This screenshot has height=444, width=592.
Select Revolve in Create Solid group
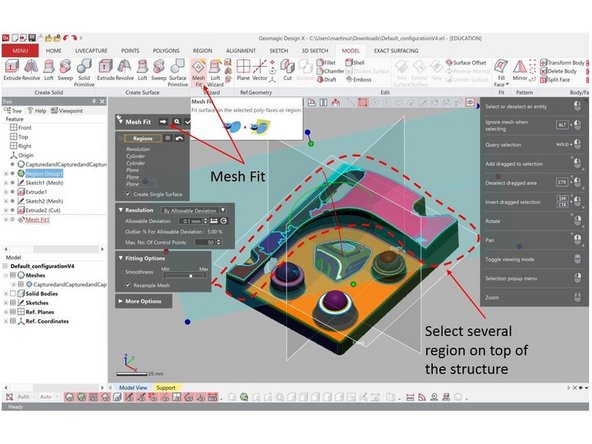pos(31,70)
